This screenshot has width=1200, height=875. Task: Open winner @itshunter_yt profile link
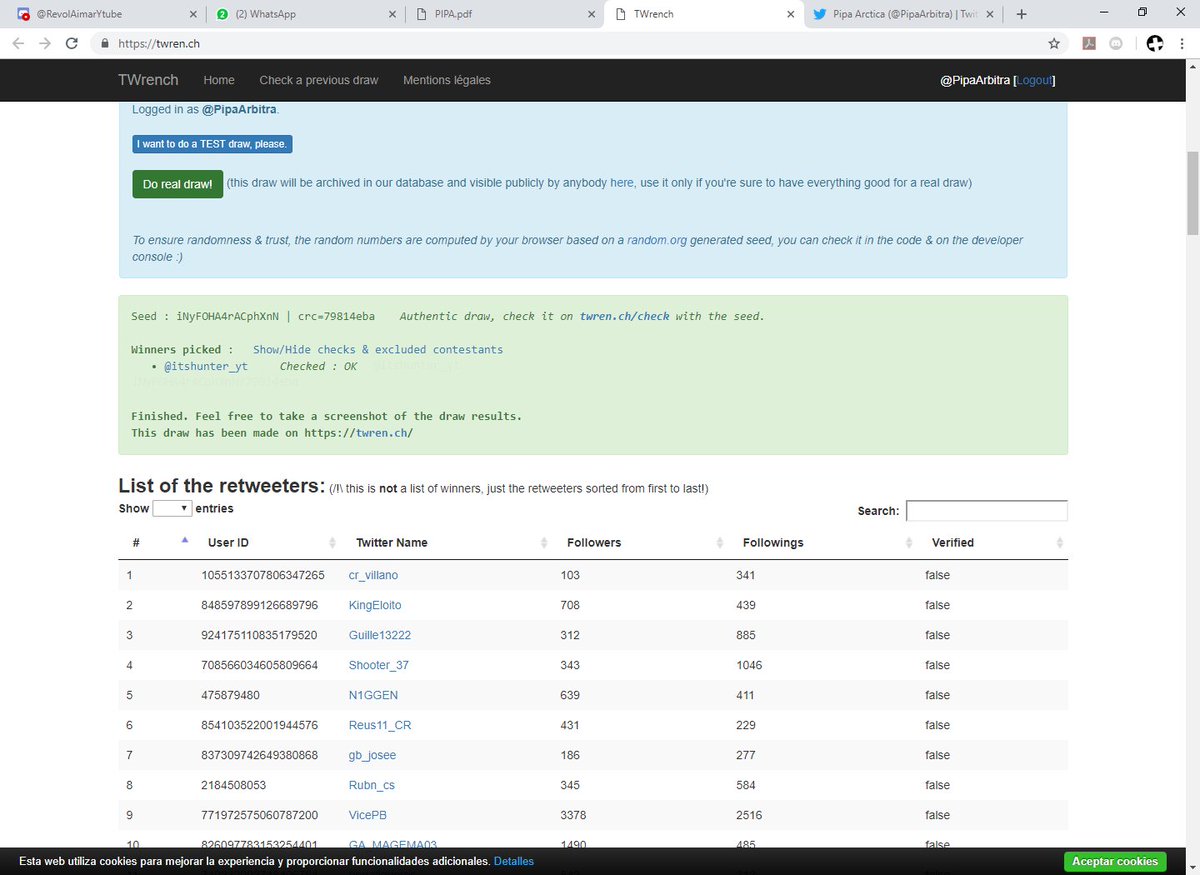click(206, 367)
